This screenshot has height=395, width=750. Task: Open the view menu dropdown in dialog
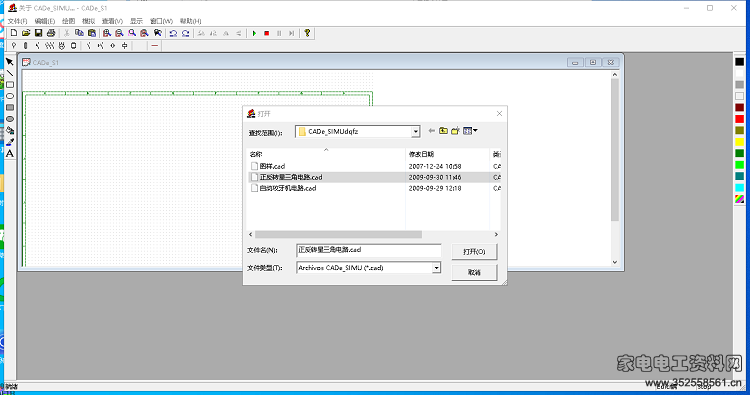click(x=470, y=131)
